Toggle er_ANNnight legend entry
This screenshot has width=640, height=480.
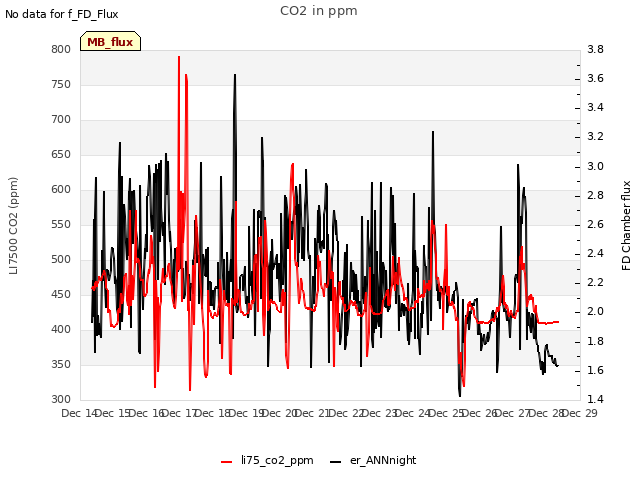[373, 460]
